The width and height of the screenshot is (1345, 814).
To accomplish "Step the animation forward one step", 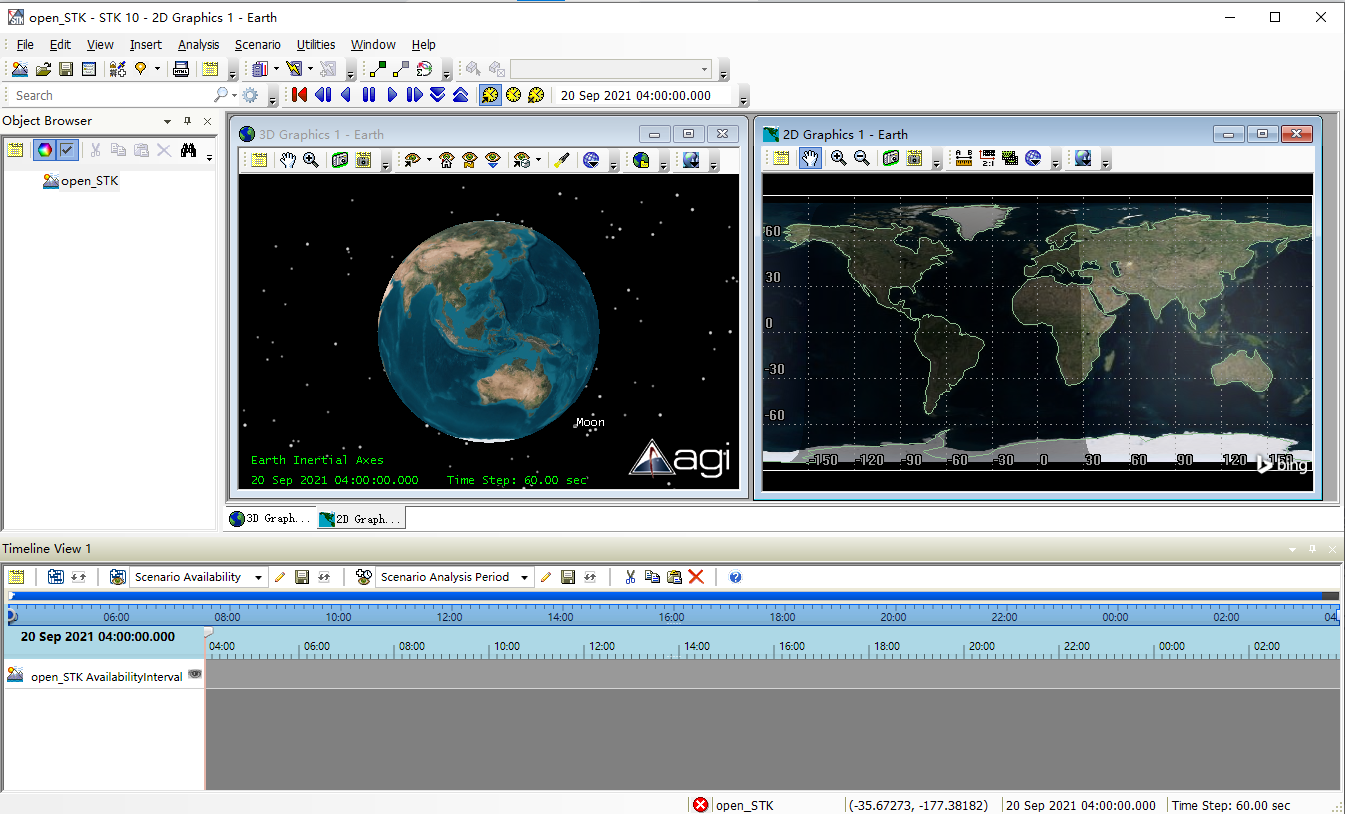I will [x=415, y=95].
